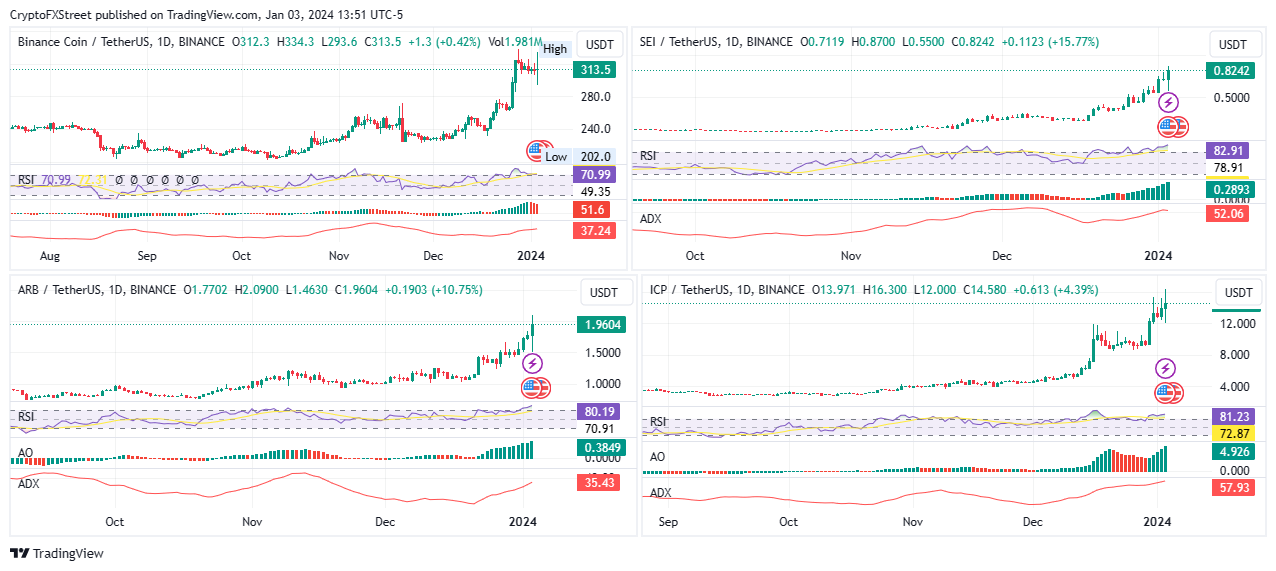
Task: Click USDT currency button on ICP chart
Action: (1238, 292)
